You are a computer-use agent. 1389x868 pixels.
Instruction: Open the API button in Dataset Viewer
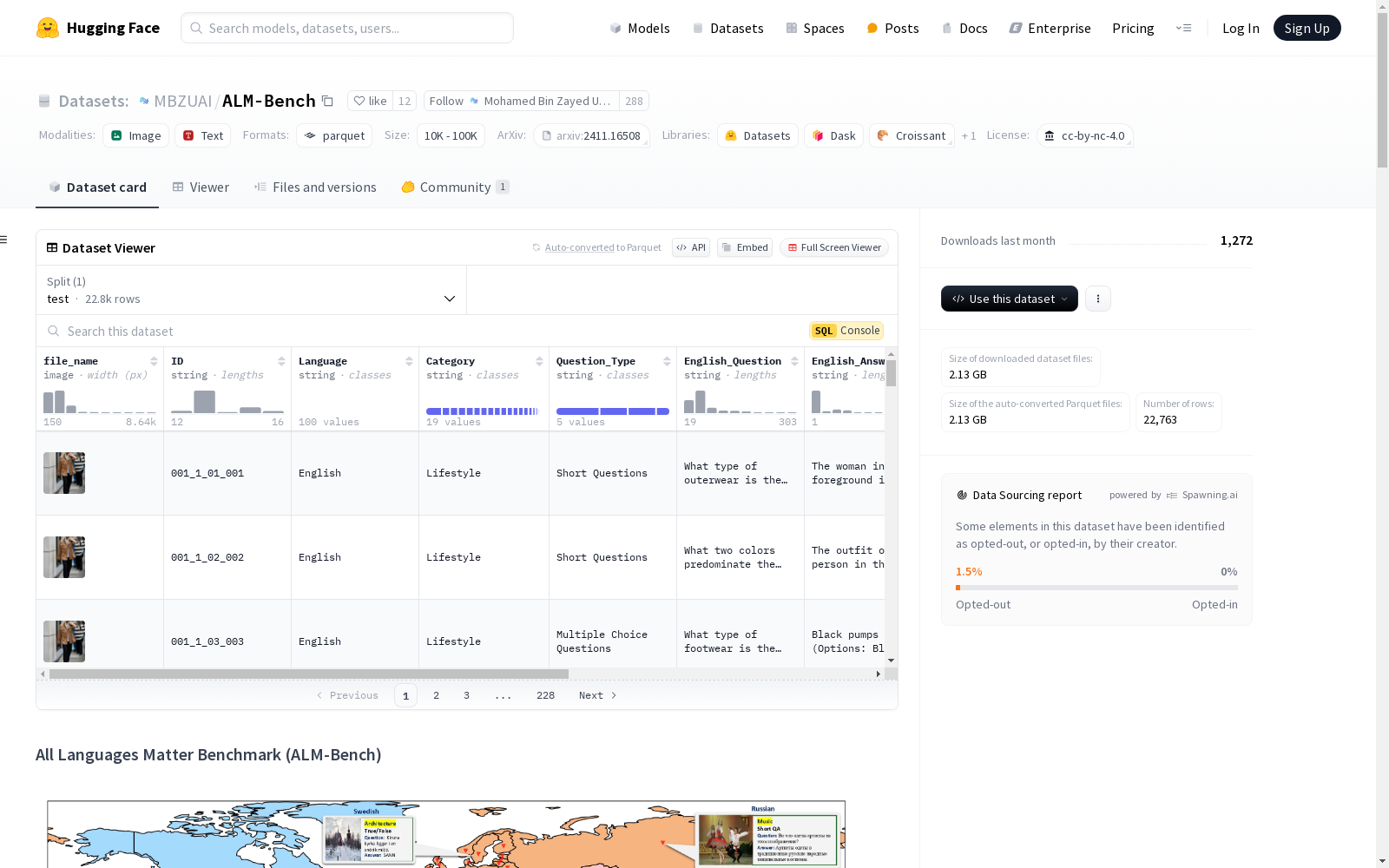point(691,247)
